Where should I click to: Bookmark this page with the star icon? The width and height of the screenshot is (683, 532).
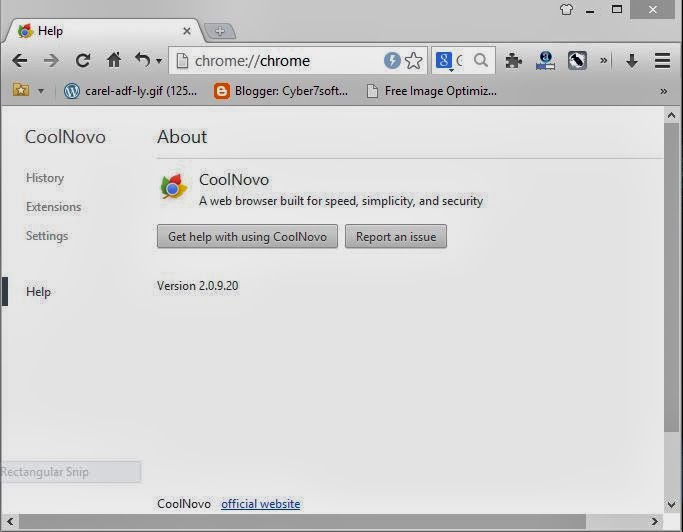pos(413,61)
